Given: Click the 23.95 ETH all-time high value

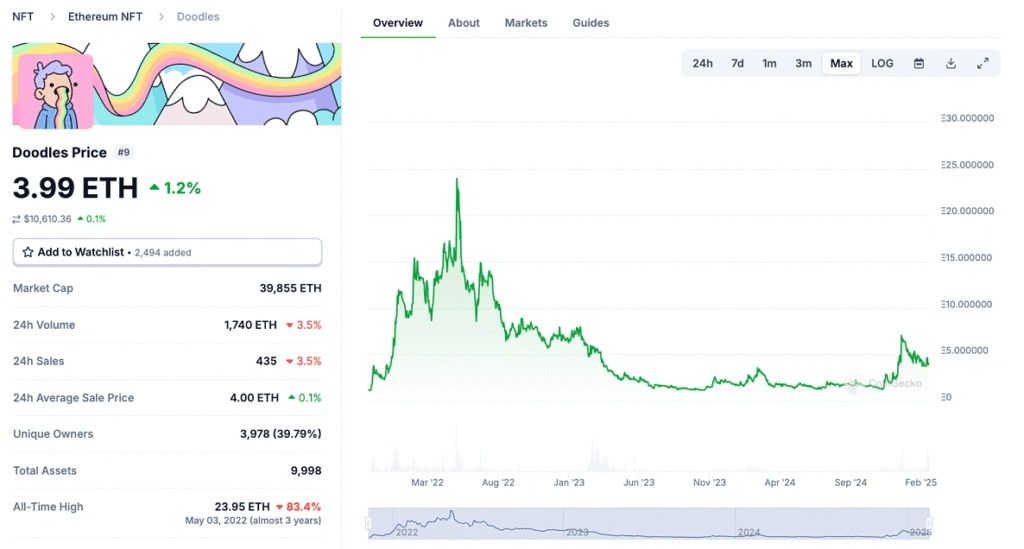Looking at the screenshot, I should (242, 507).
